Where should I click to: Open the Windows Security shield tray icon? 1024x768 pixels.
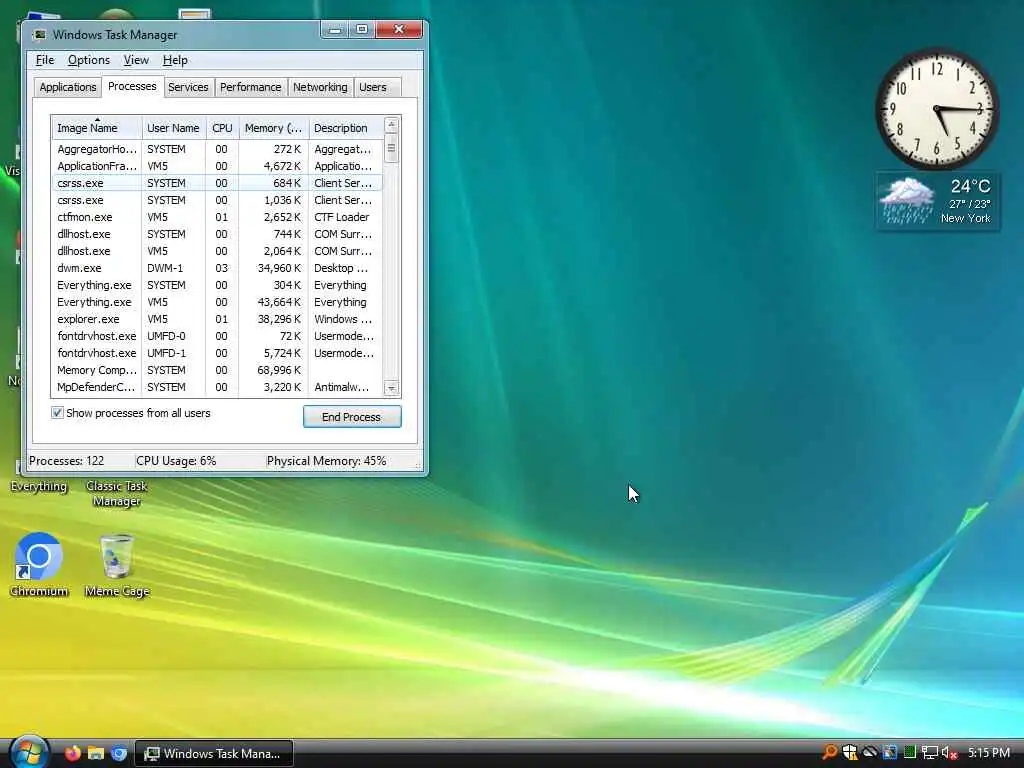pyautogui.click(x=850, y=753)
